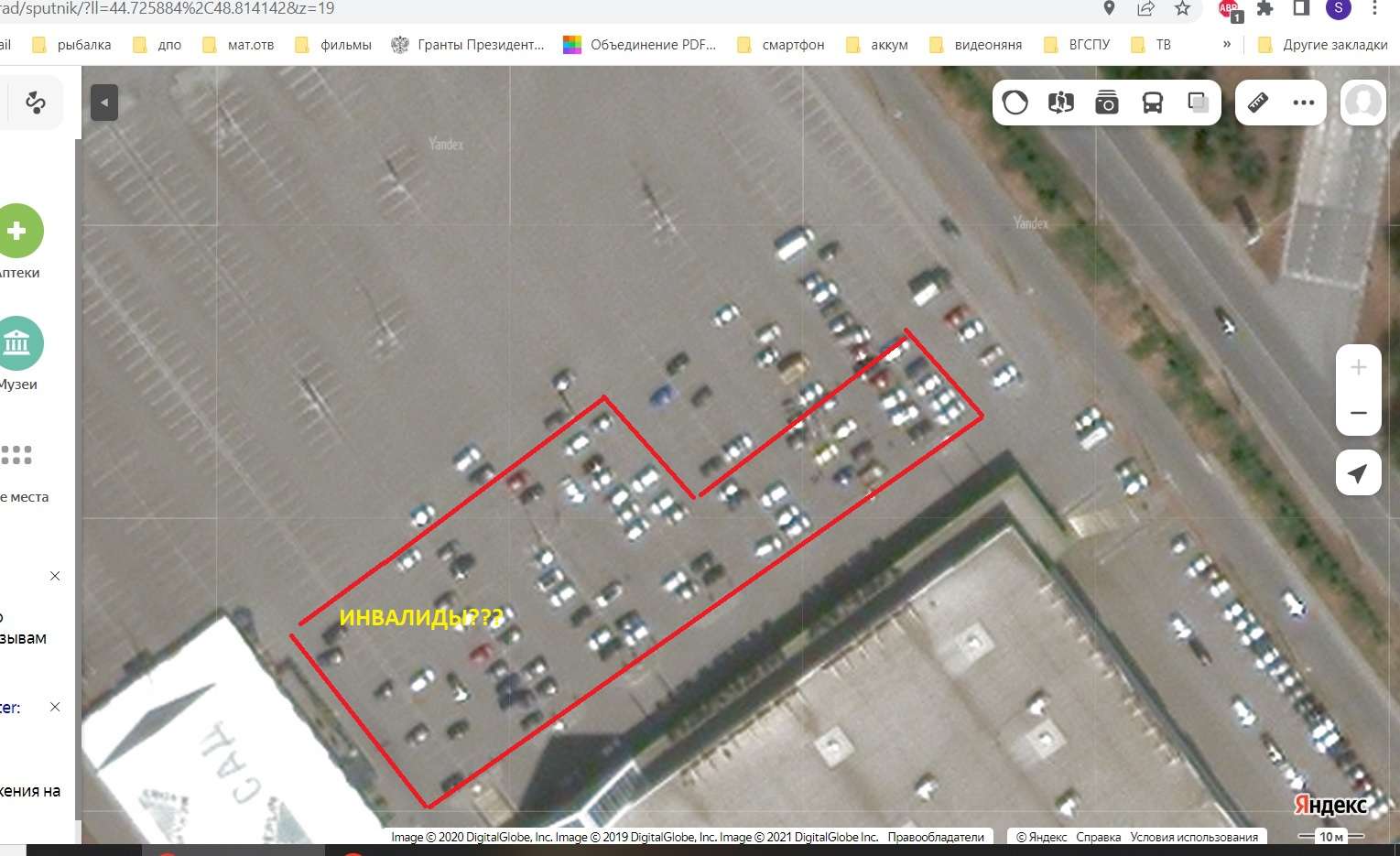The width and height of the screenshot is (1400, 856).
Task: Toggle street panoramas layer on map
Action: tap(1061, 103)
